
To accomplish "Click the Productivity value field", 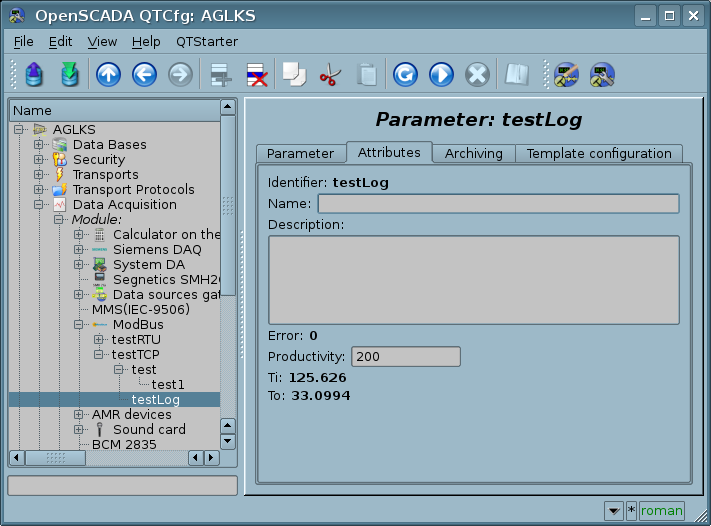I will tap(405, 357).
